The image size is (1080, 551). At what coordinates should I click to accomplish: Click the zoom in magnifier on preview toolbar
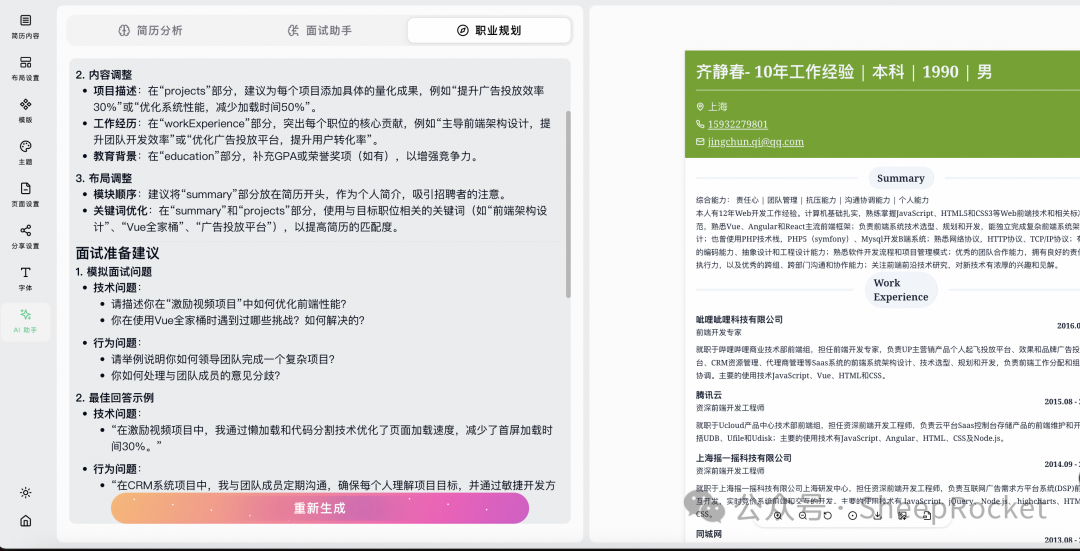pyautogui.click(x=778, y=515)
